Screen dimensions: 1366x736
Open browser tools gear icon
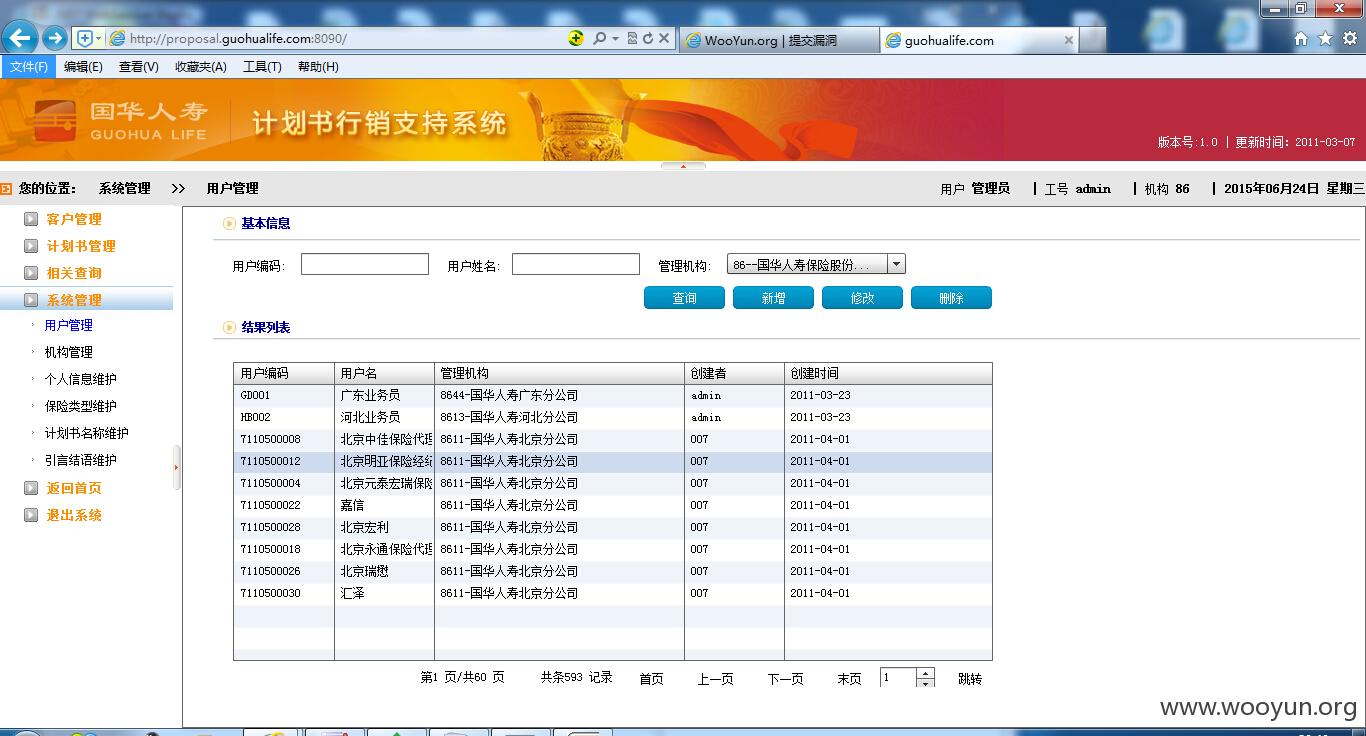[1350, 38]
